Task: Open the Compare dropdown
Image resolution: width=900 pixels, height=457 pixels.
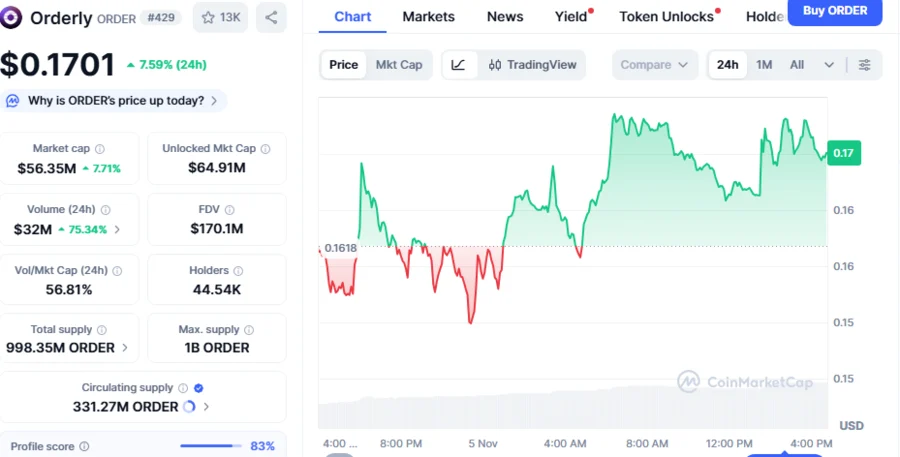Action: tap(653, 65)
